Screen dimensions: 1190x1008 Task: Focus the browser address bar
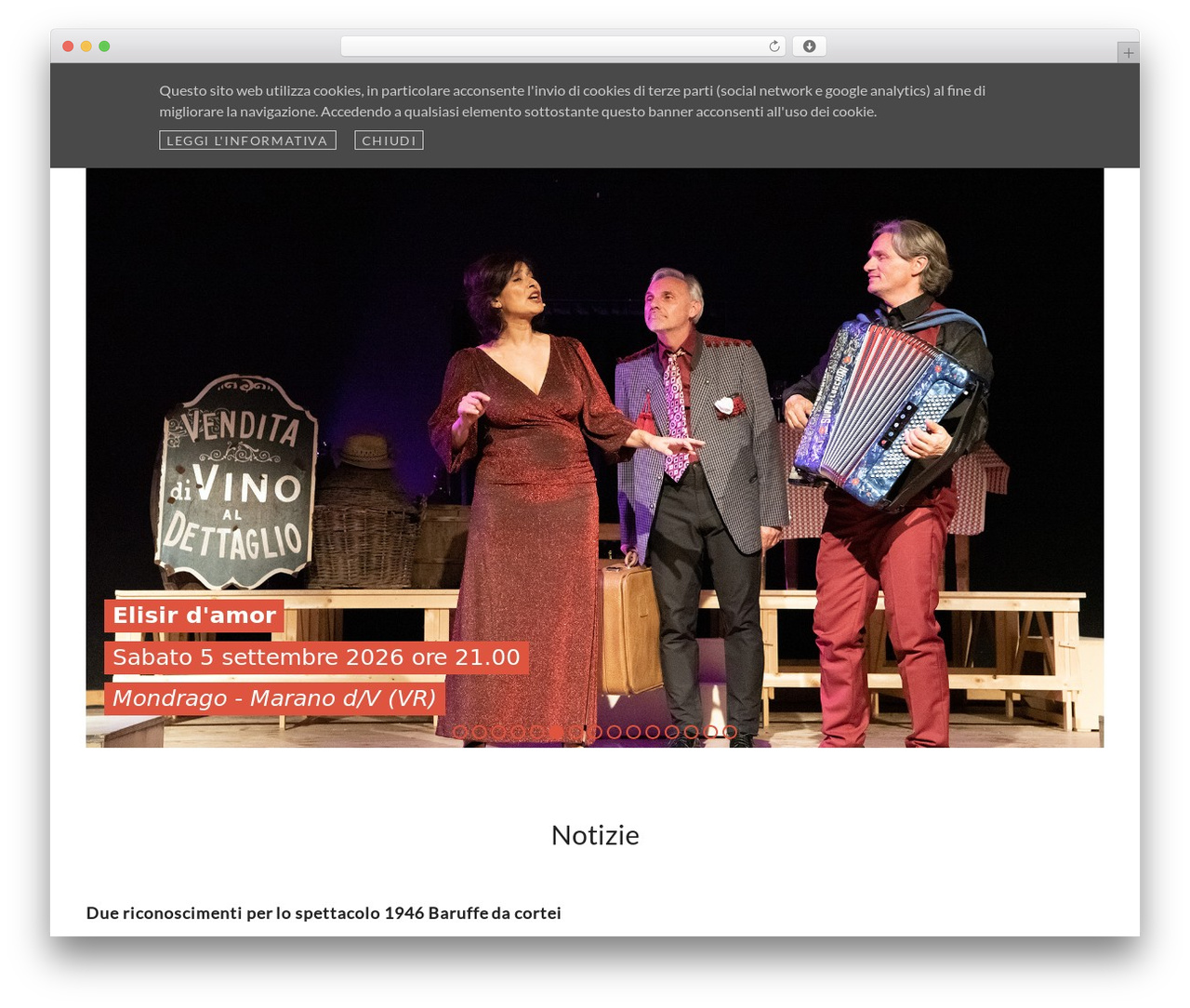[x=562, y=46]
